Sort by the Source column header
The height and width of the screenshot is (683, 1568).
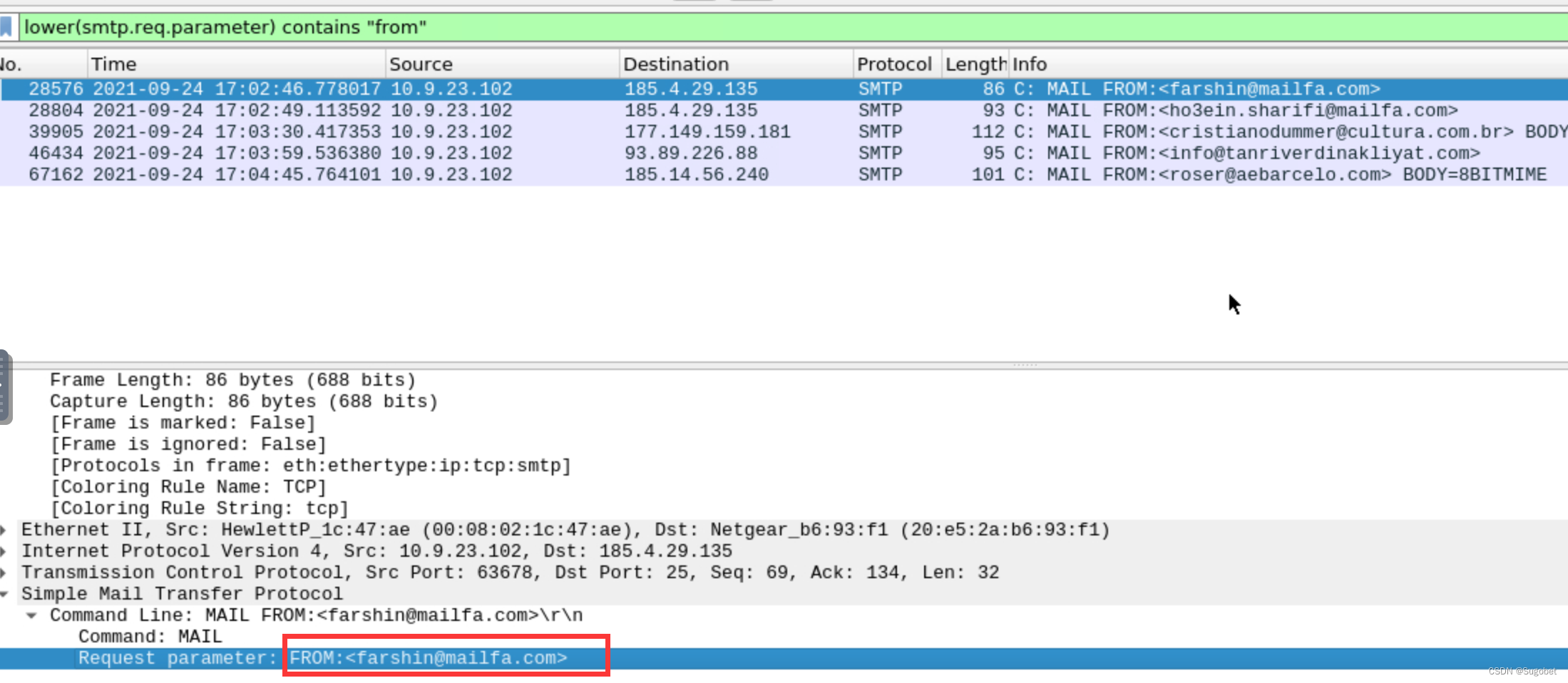coord(502,64)
